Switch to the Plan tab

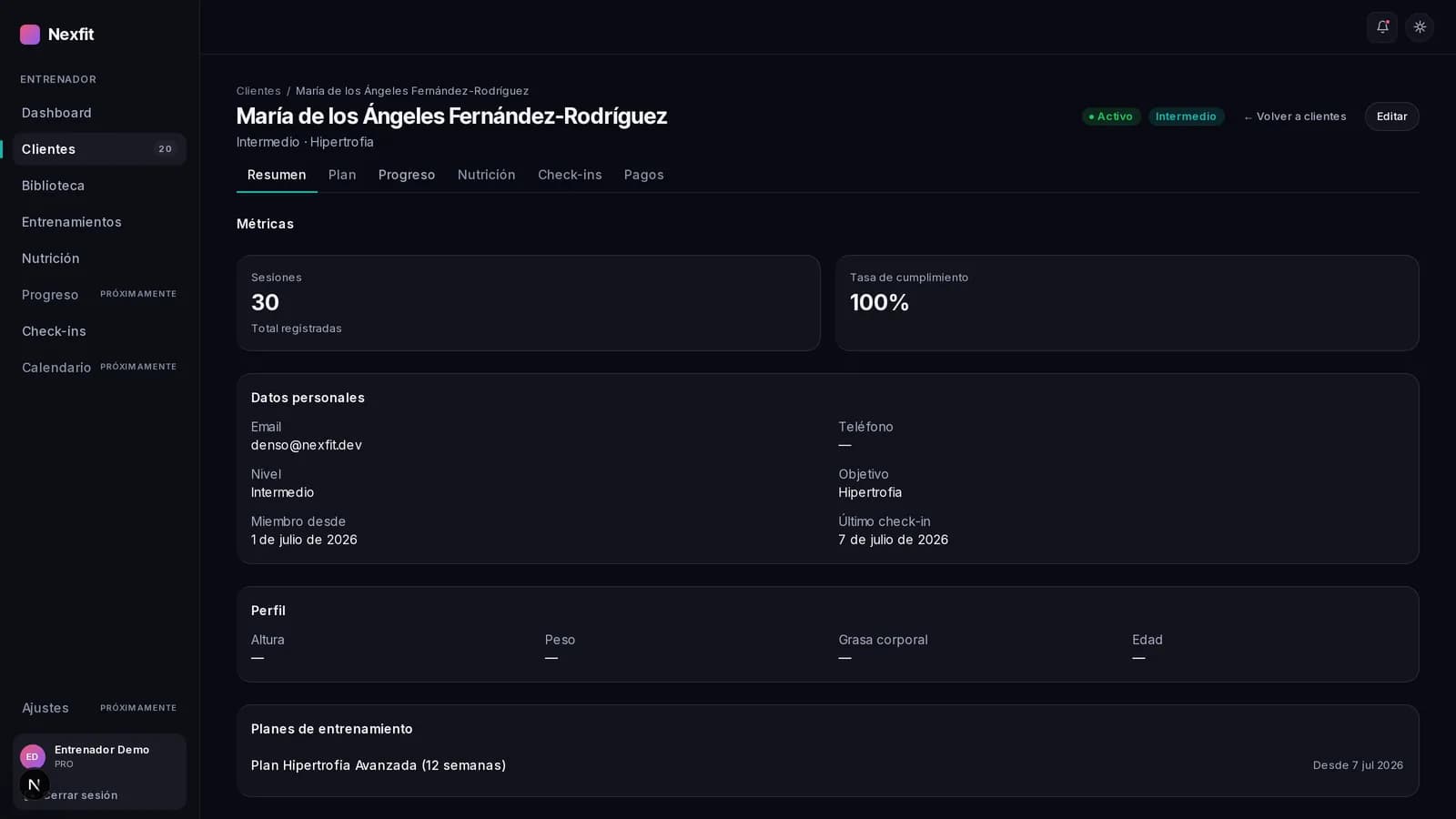pyautogui.click(x=342, y=175)
